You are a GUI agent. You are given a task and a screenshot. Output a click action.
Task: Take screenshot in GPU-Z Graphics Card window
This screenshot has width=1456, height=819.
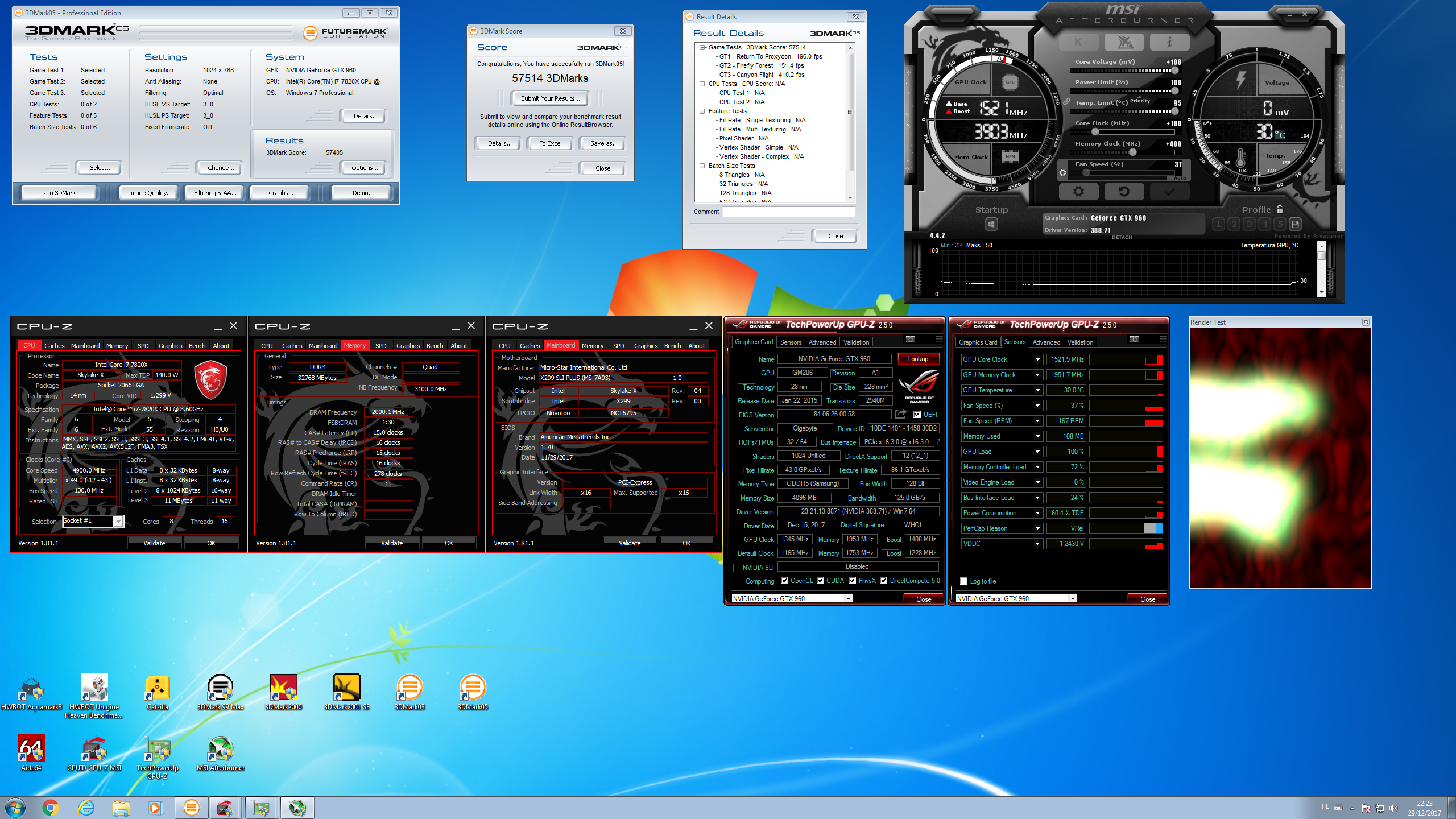pos(911,339)
